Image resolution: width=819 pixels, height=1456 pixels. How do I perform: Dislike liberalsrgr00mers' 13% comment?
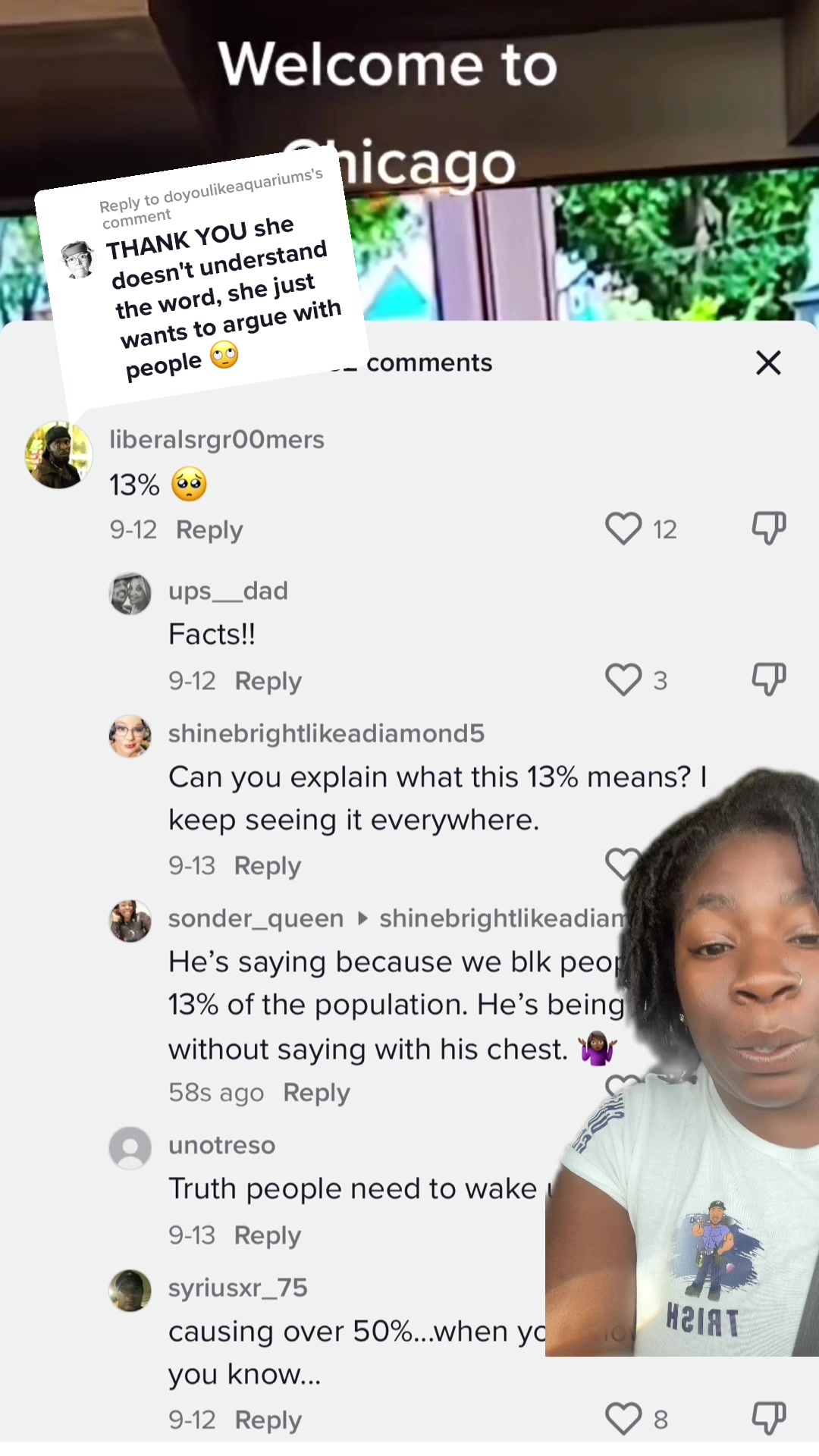click(x=768, y=528)
